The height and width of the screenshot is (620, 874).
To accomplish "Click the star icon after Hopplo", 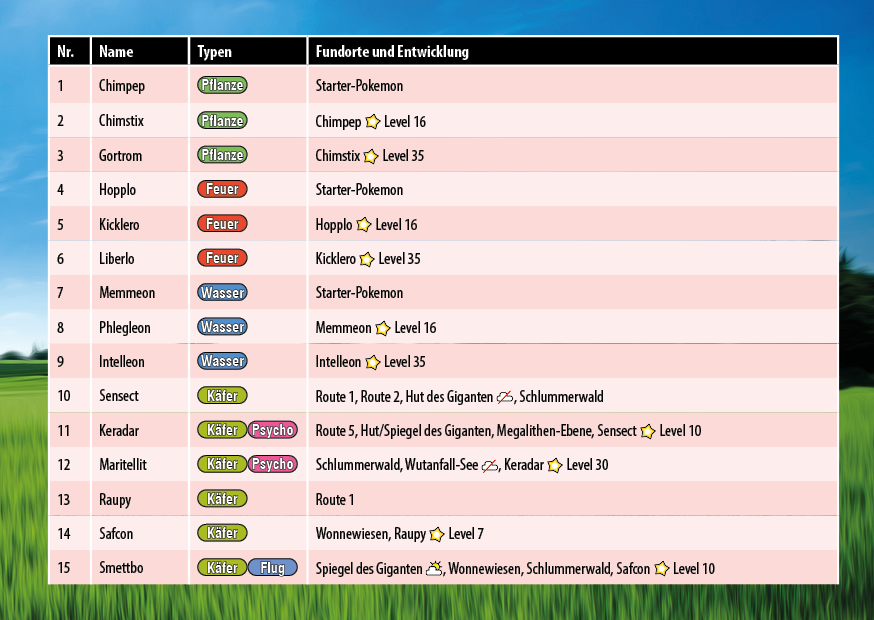I will click(364, 225).
